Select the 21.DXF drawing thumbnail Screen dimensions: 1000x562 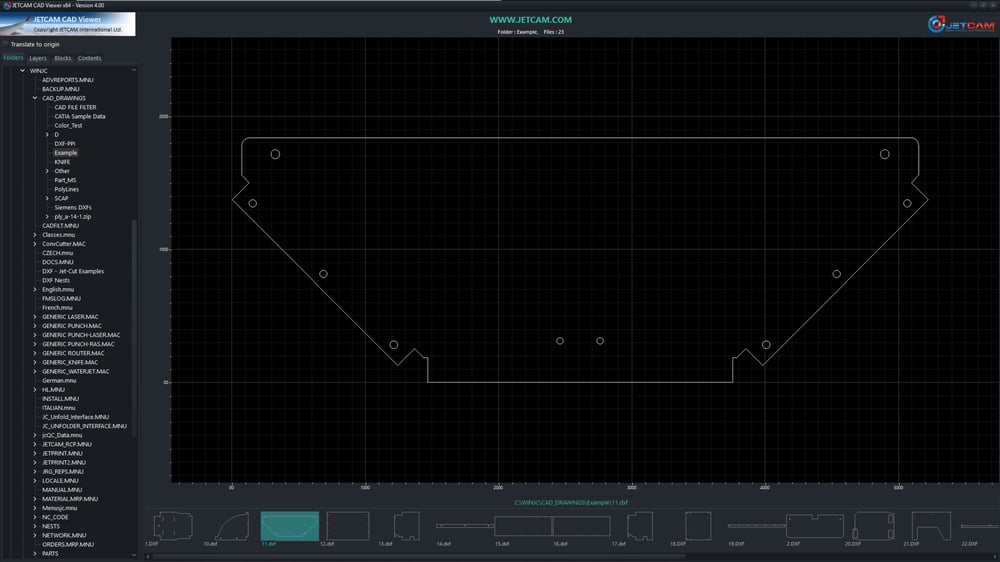point(925,526)
